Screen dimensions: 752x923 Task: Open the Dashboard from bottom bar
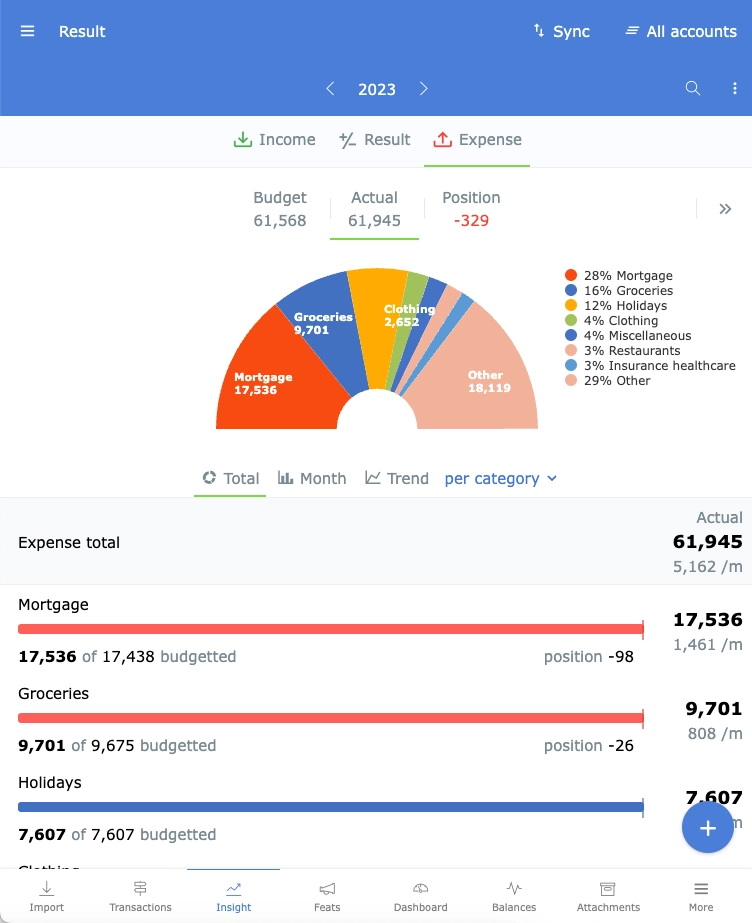click(x=420, y=896)
